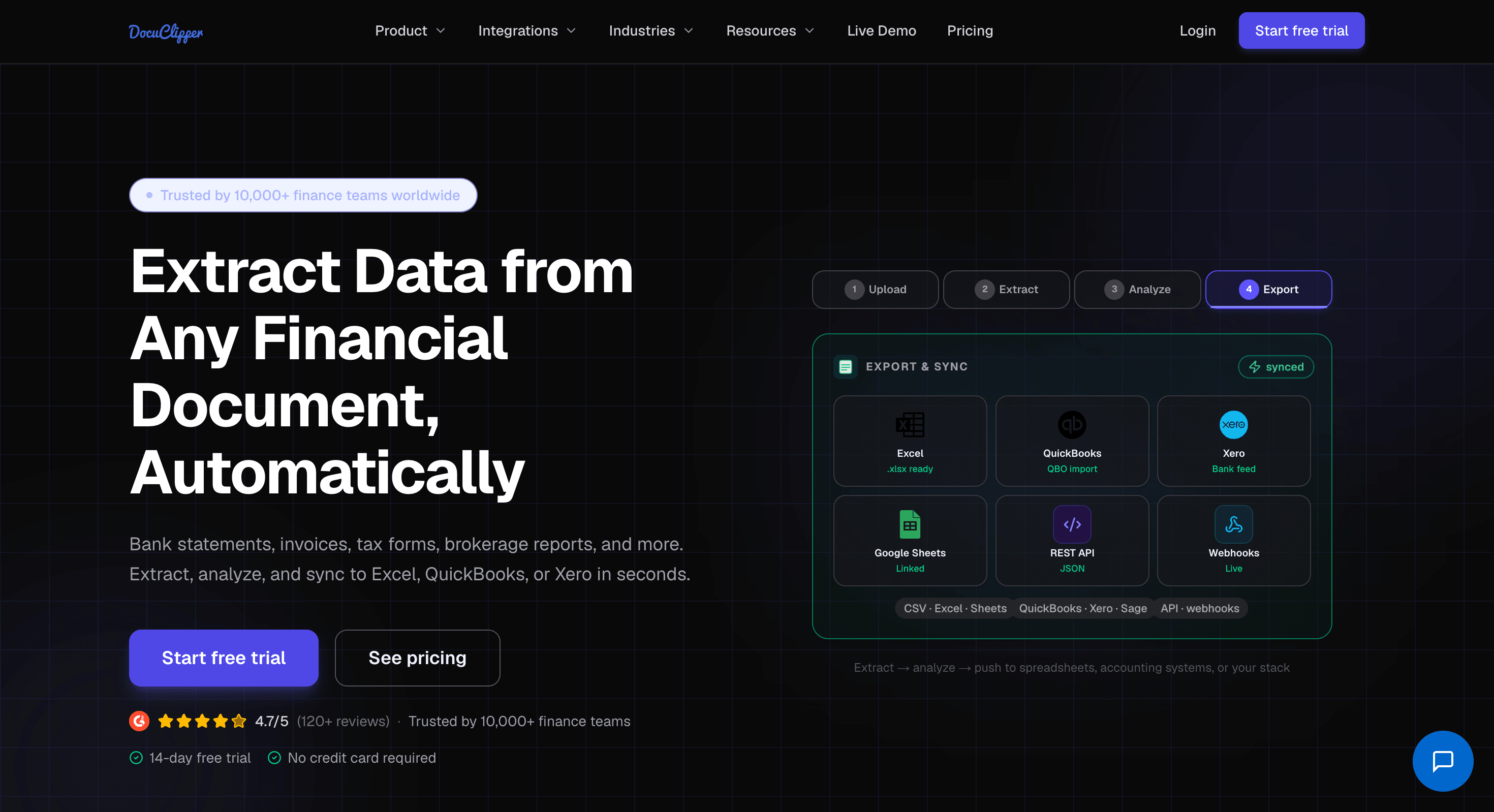
Task: Expand the Product dropdown menu
Action: (x=410, y=30)
